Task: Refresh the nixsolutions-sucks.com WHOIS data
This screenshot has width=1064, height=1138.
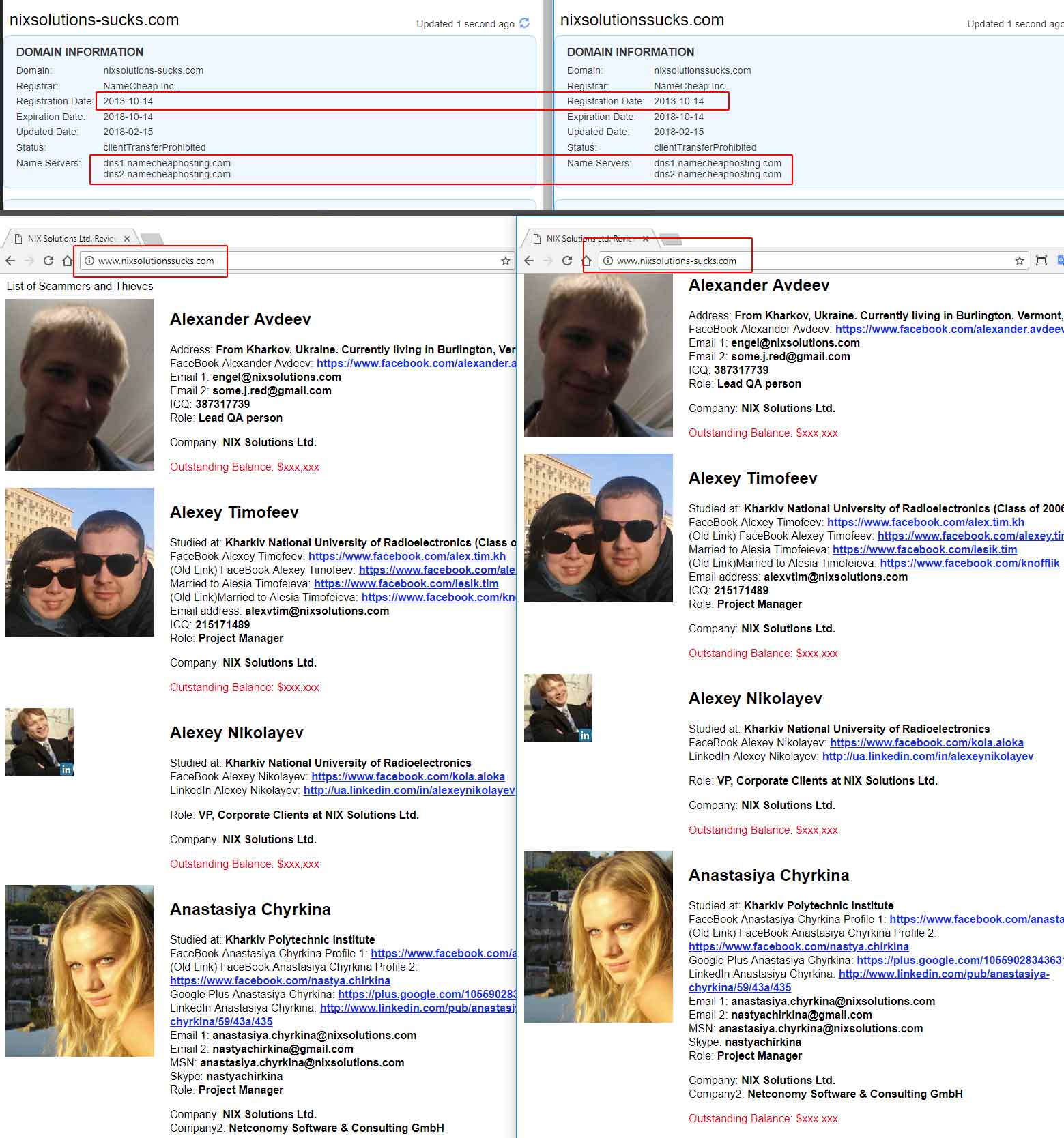Action: [x=524, y=23]
